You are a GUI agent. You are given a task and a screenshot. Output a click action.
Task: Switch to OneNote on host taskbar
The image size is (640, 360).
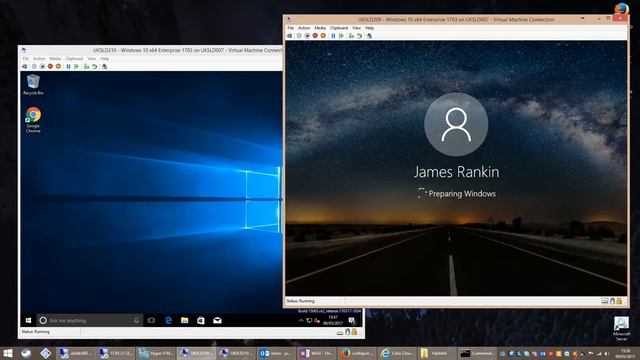click(x=317, y=353)
